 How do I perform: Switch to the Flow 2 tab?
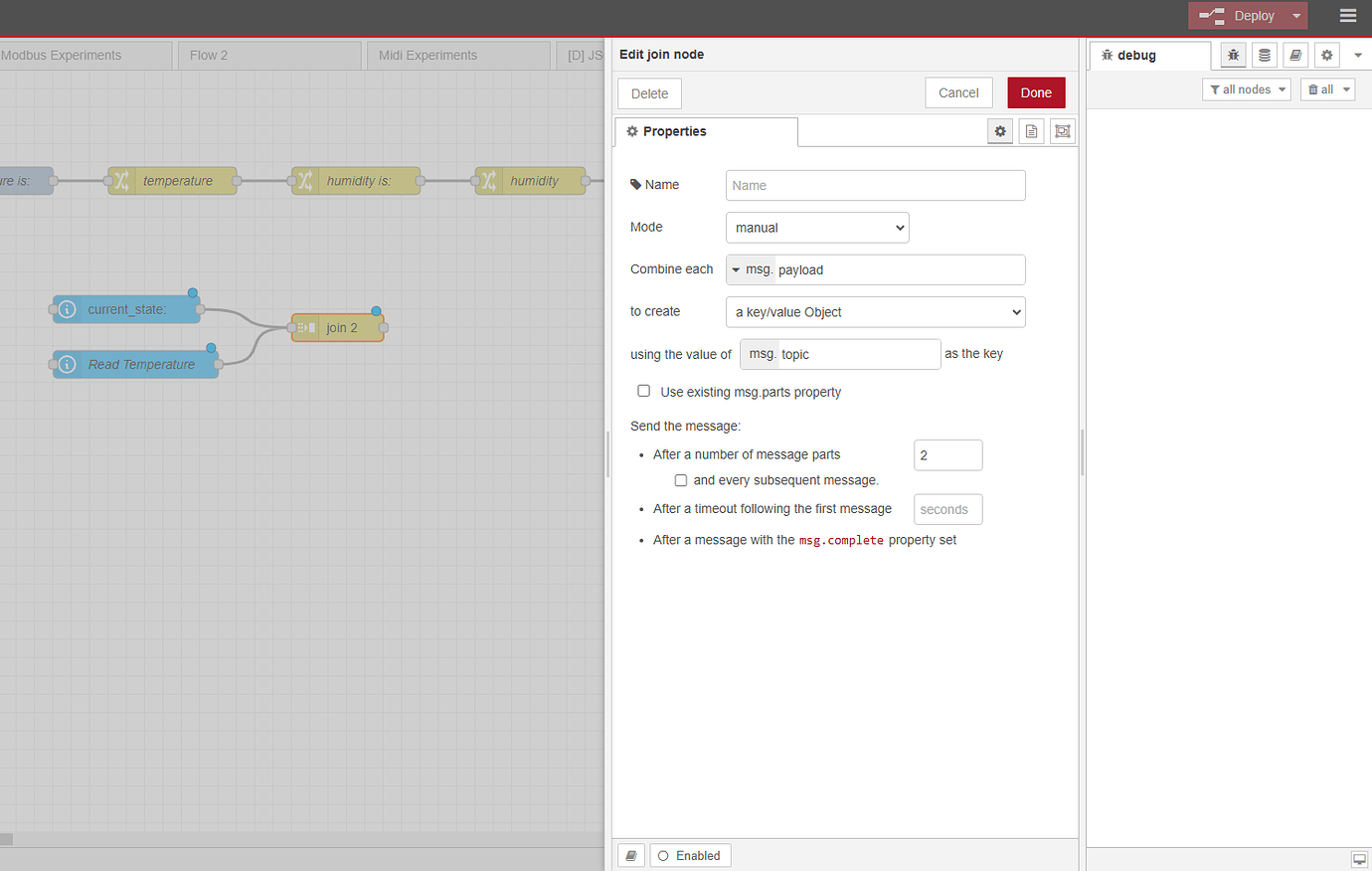[269, 56]
